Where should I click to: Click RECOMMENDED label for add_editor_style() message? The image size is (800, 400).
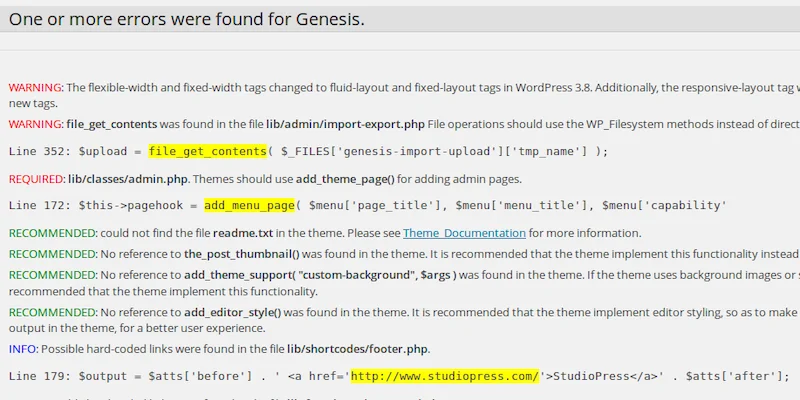[53, 312]
